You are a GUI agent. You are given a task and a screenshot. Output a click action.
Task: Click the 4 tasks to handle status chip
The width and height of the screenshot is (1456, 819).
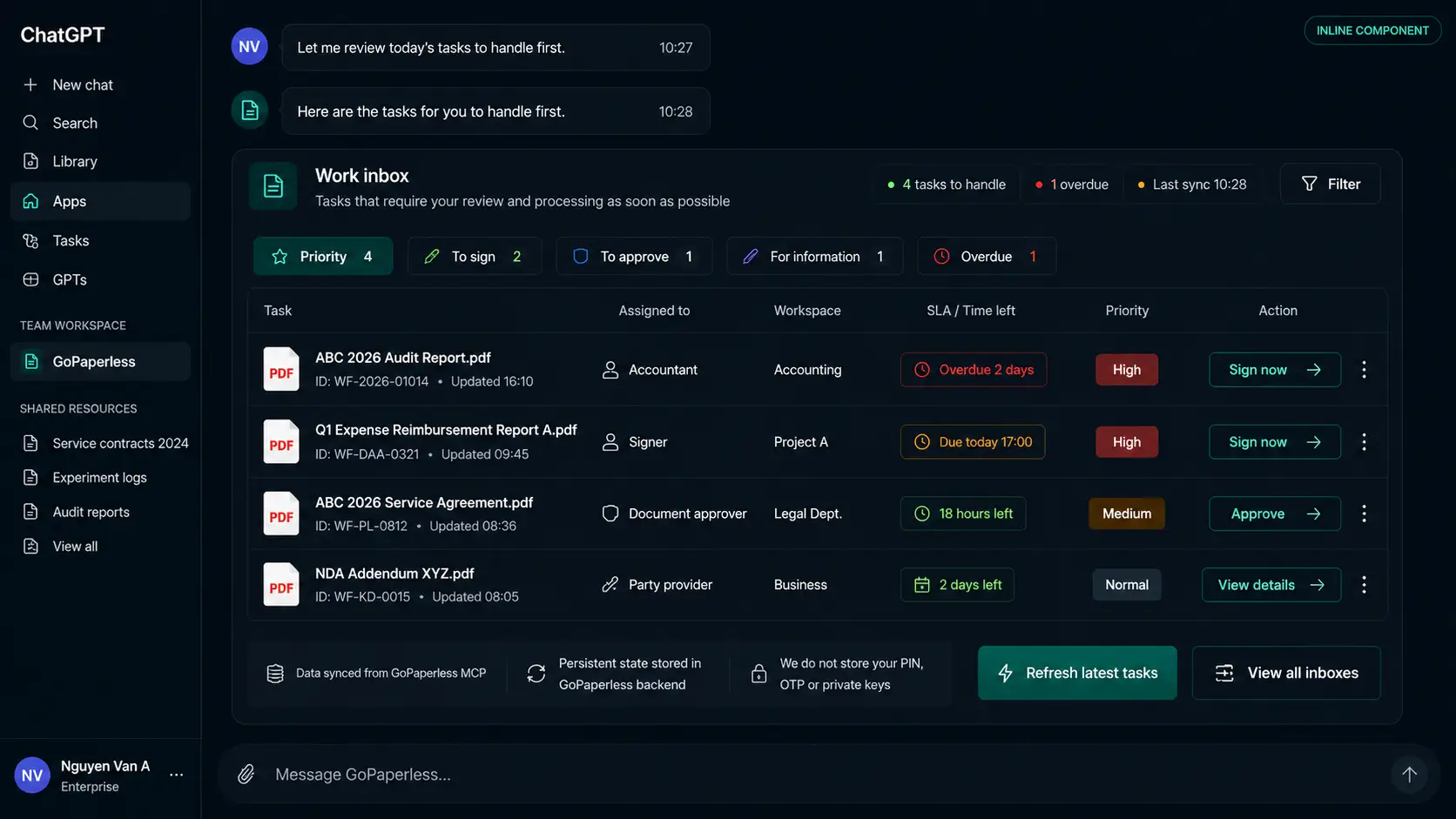pyautogui.click(x=946, y=184)
